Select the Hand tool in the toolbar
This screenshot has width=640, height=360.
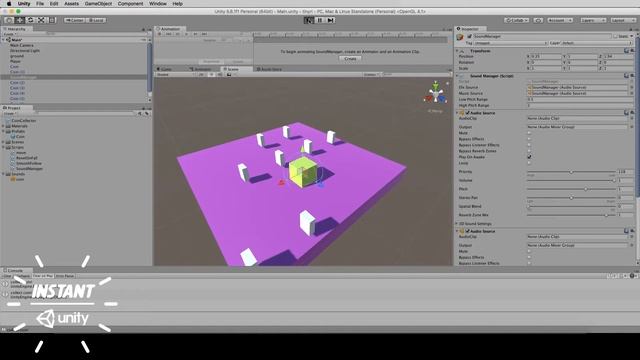(9, 20)
